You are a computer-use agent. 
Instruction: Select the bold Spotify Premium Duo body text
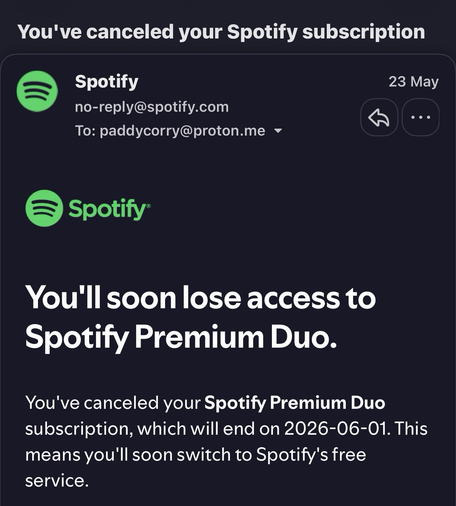pyautogui.click(x=295, y=403)
